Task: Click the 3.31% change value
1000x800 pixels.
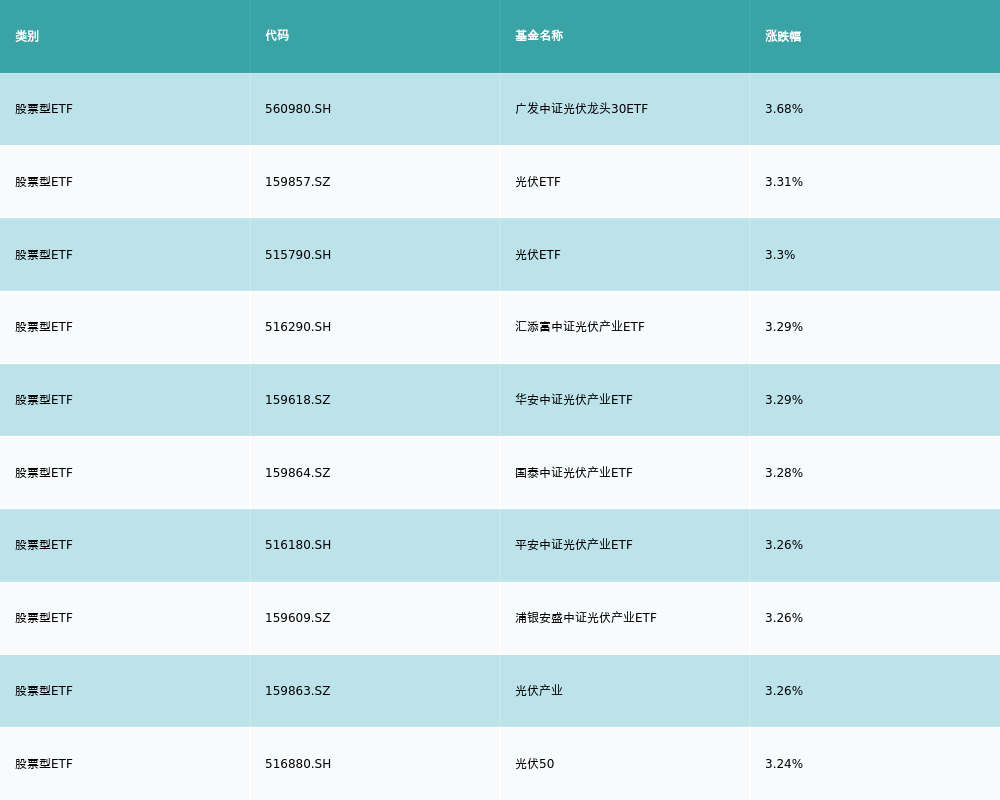Action: click(784, 182)
